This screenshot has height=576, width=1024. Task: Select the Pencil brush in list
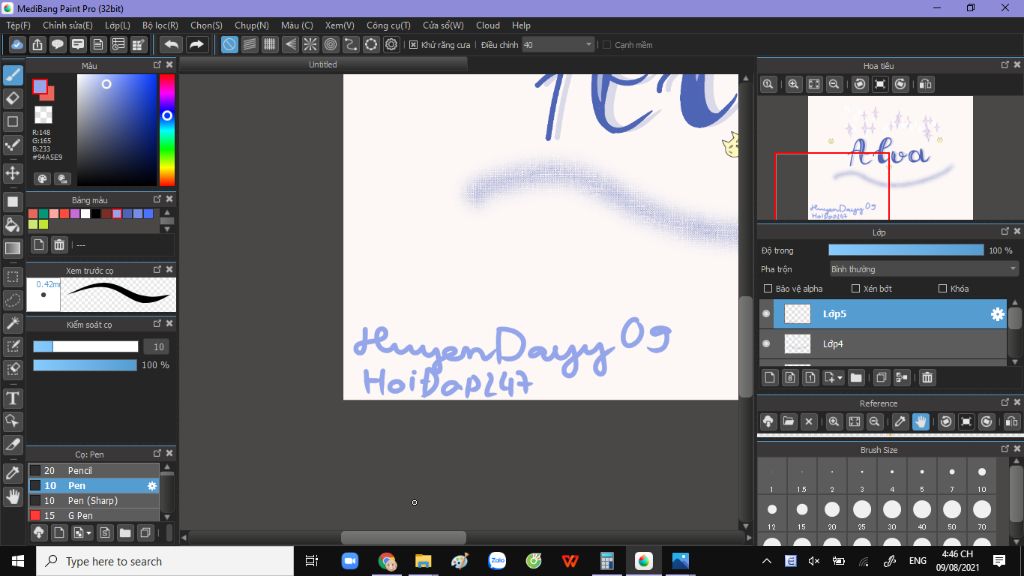[x=93, y=470]
